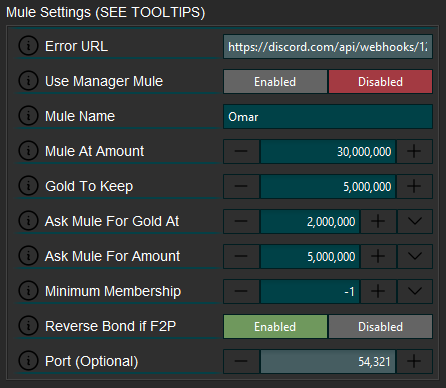Decrease Gold To Keep with minus button
The height and width of the screenshot is (388, 446).
241,186
